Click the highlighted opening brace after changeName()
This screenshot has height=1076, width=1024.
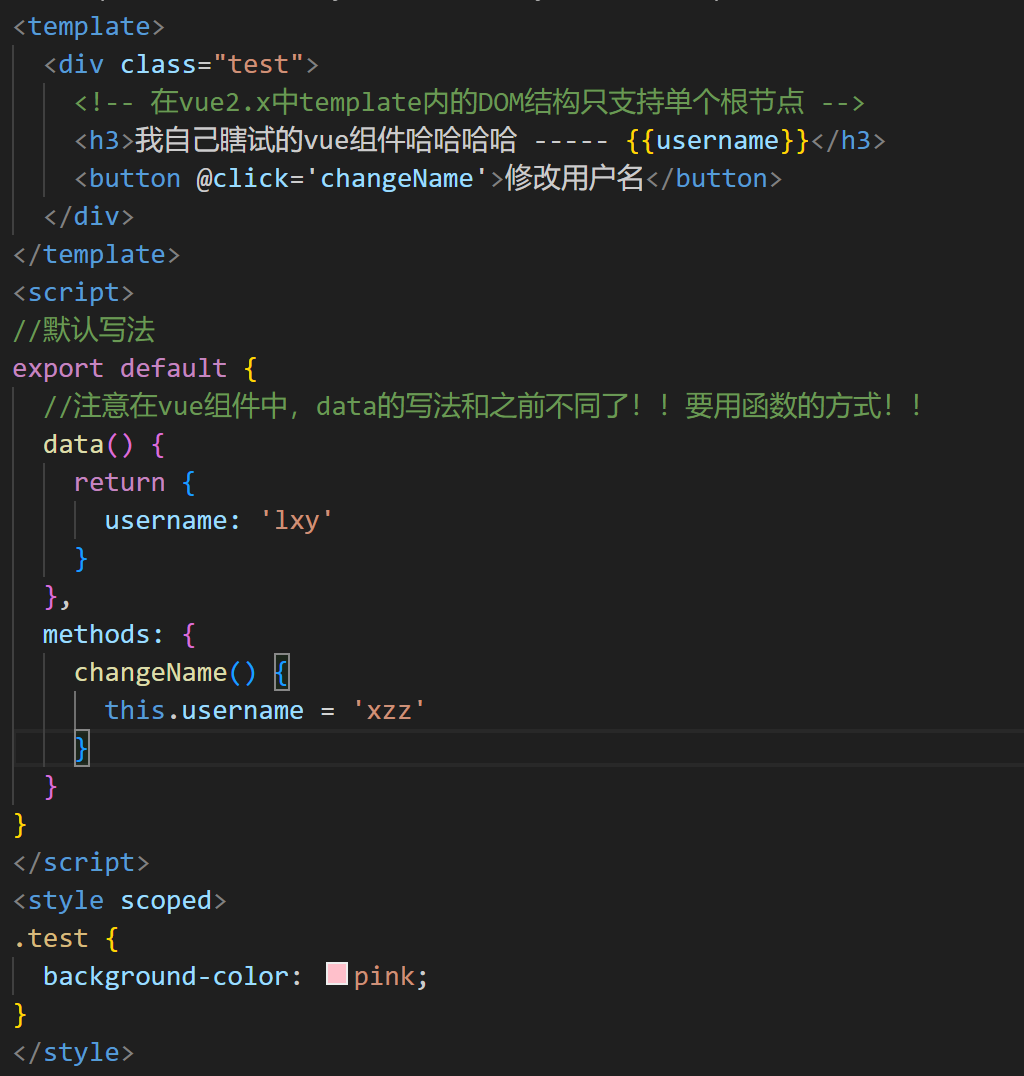[281, 672]
